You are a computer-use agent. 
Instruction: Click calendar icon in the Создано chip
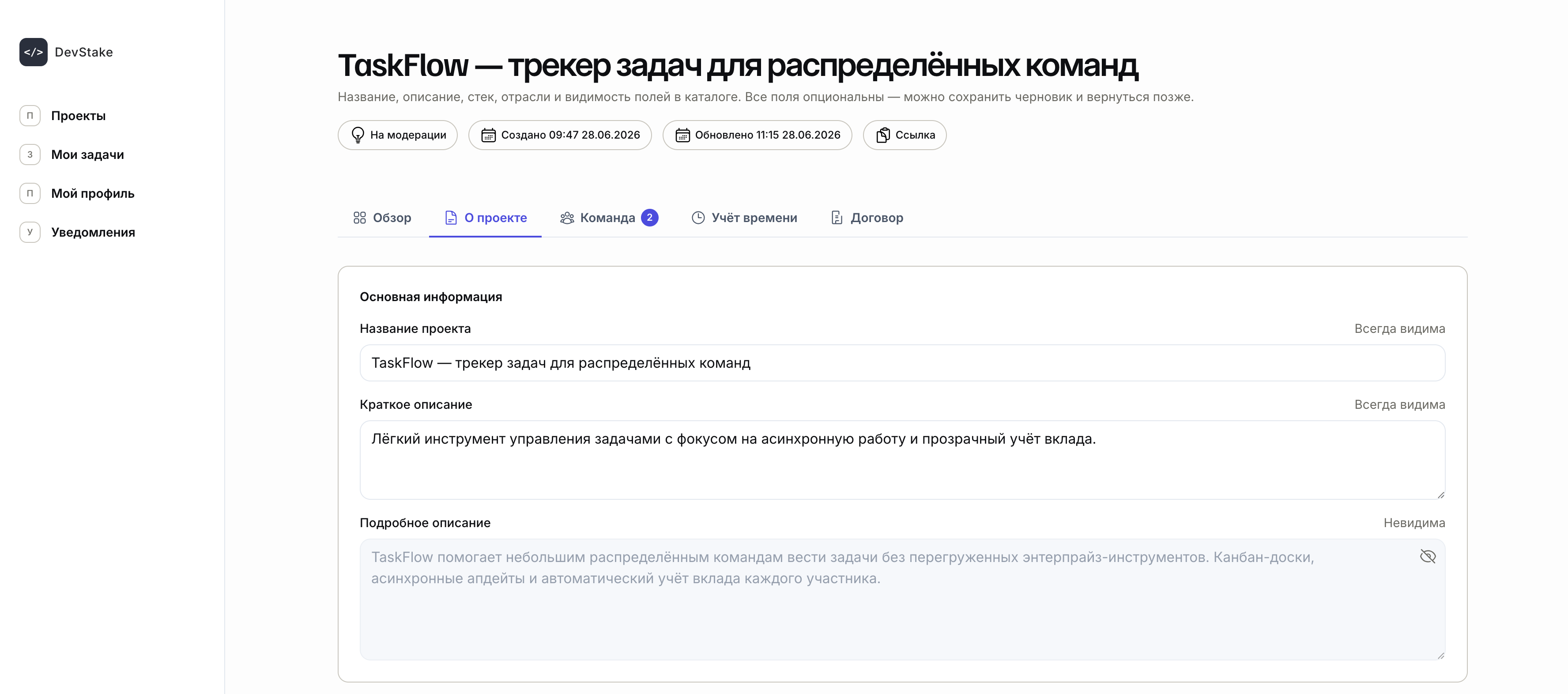coord(489,135)
